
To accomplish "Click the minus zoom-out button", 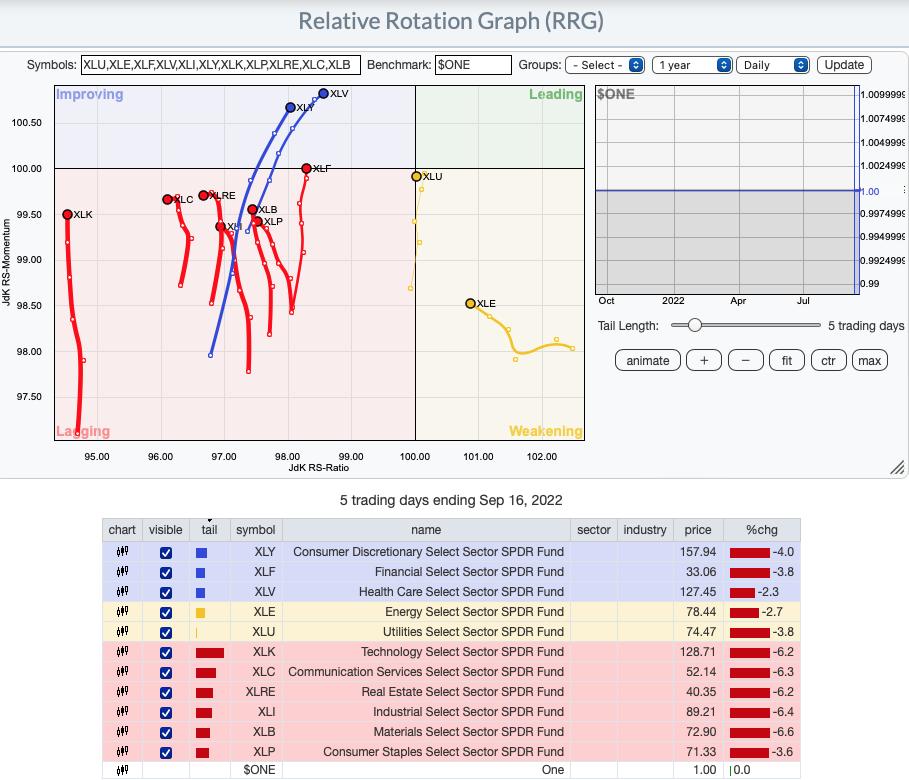I will pos(745,361).
